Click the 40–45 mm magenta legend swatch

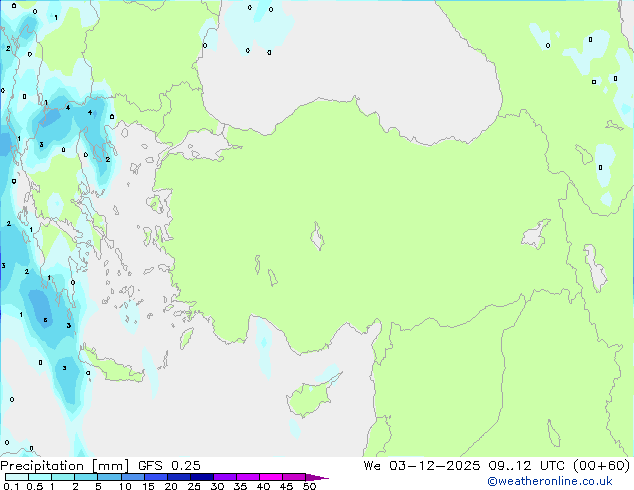pyautogui.click(x=271, y=477)
